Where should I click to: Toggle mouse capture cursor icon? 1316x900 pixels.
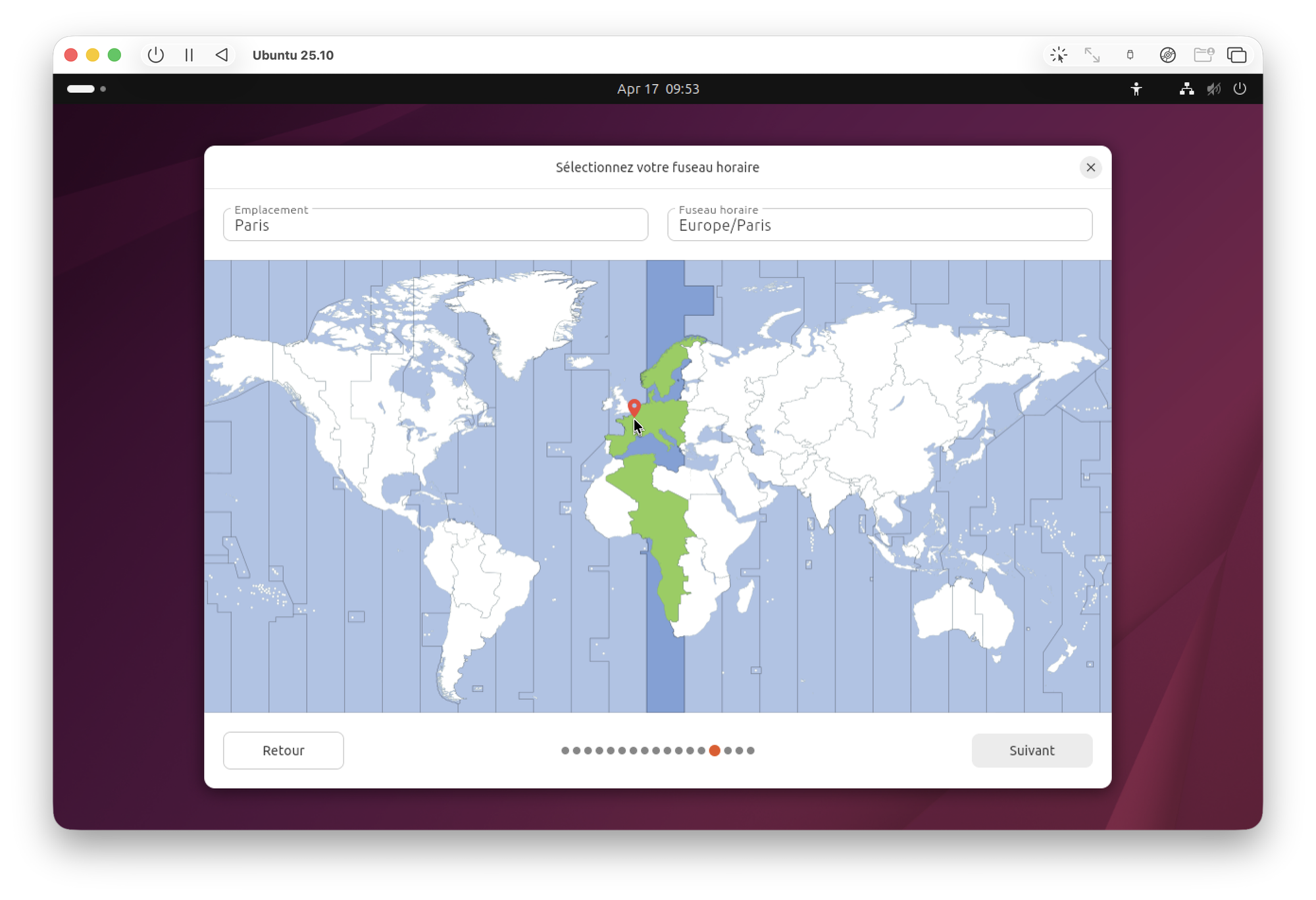[x=1058, y=55]
